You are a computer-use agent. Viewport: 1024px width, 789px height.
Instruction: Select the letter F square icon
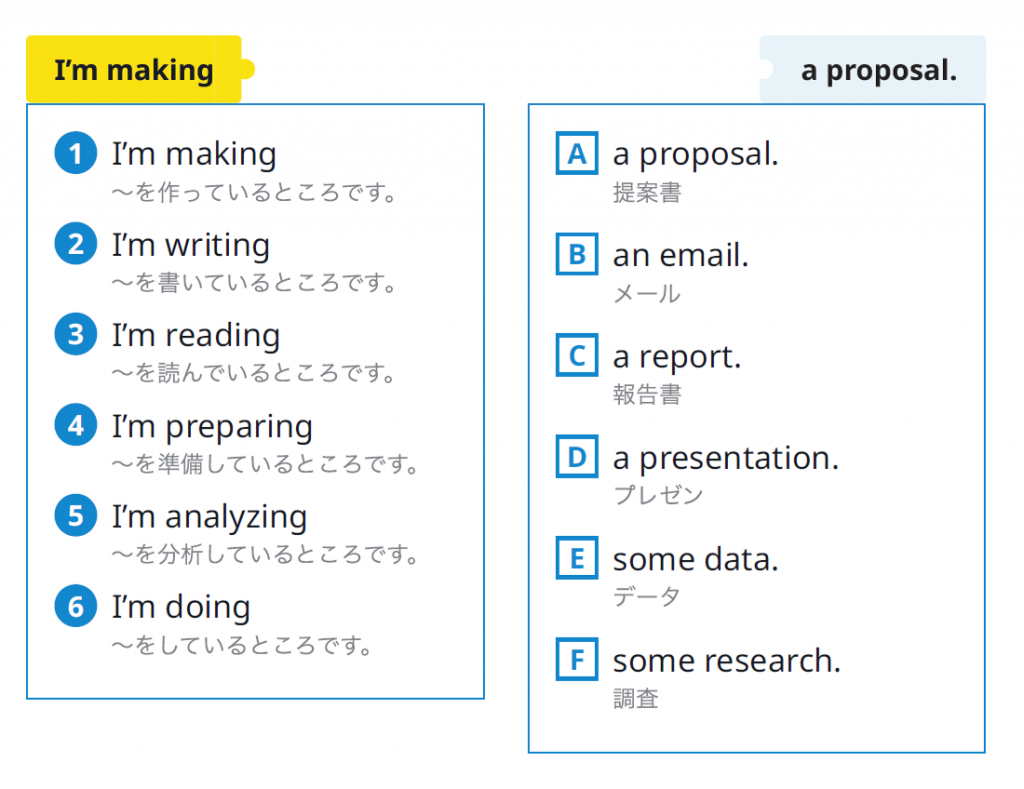[x=576, y=660]
